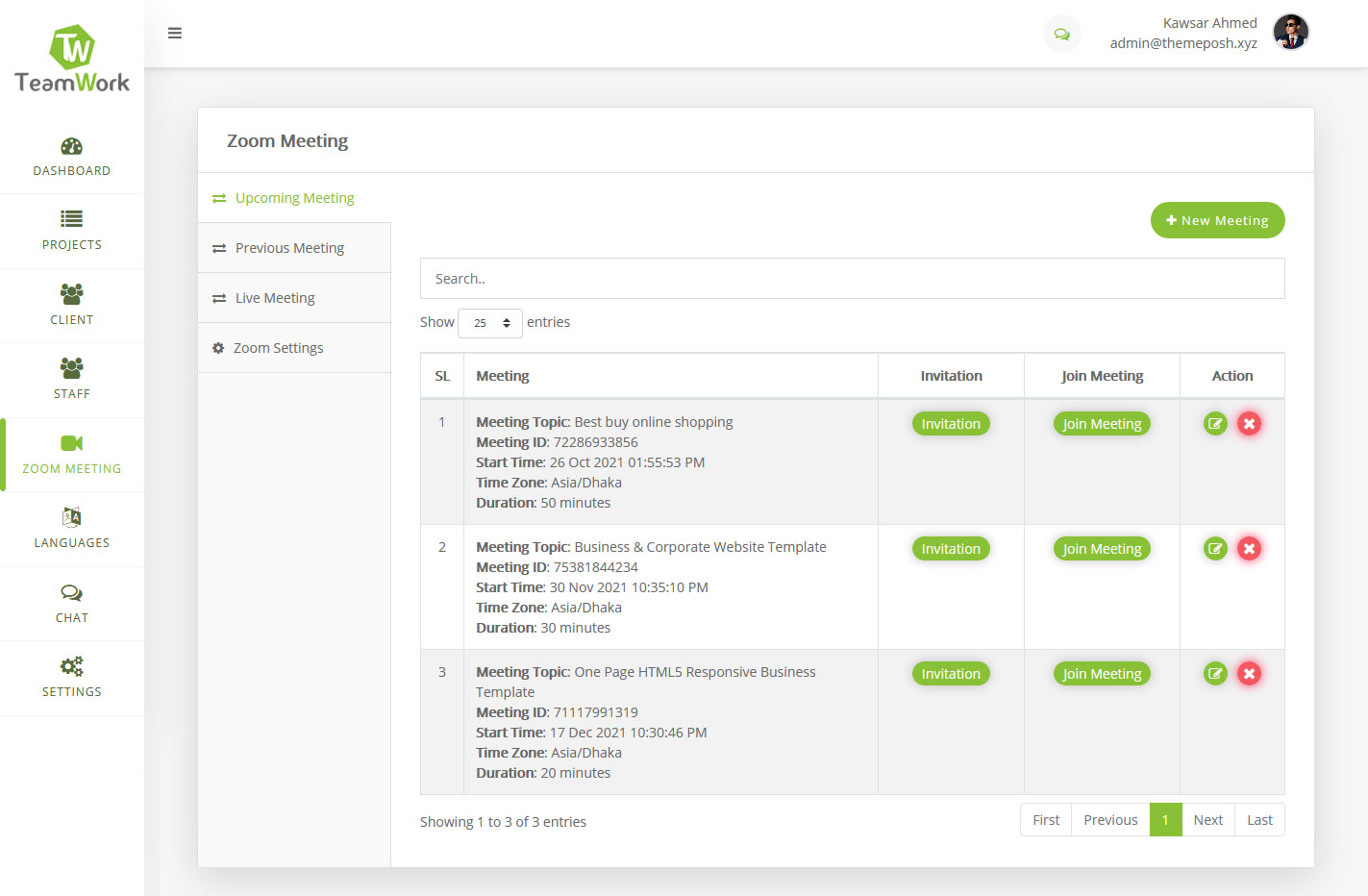
Task: Delete the Business & Corporate Website Template meeting
Action: coord(1249,548)
